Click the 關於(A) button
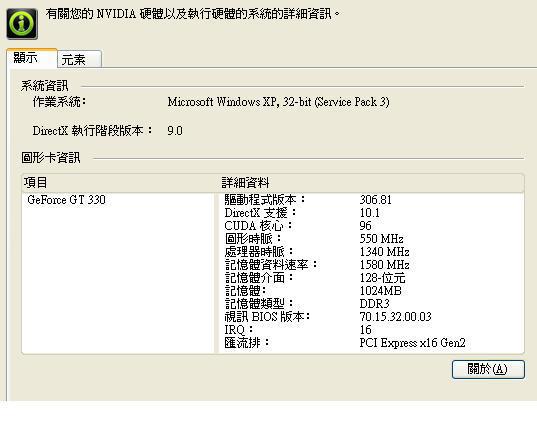This screenshot has height=429, width=537. pyautogui.click(x=488, y=369)
